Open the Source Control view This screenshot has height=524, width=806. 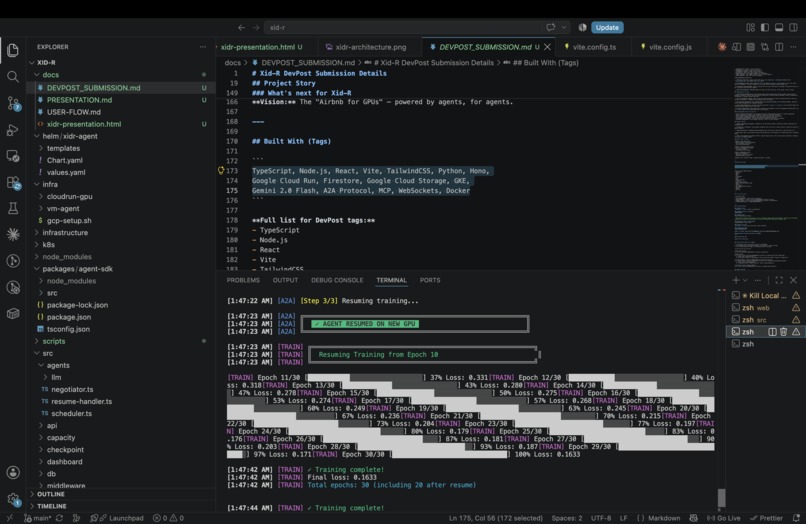click(13, 103)
